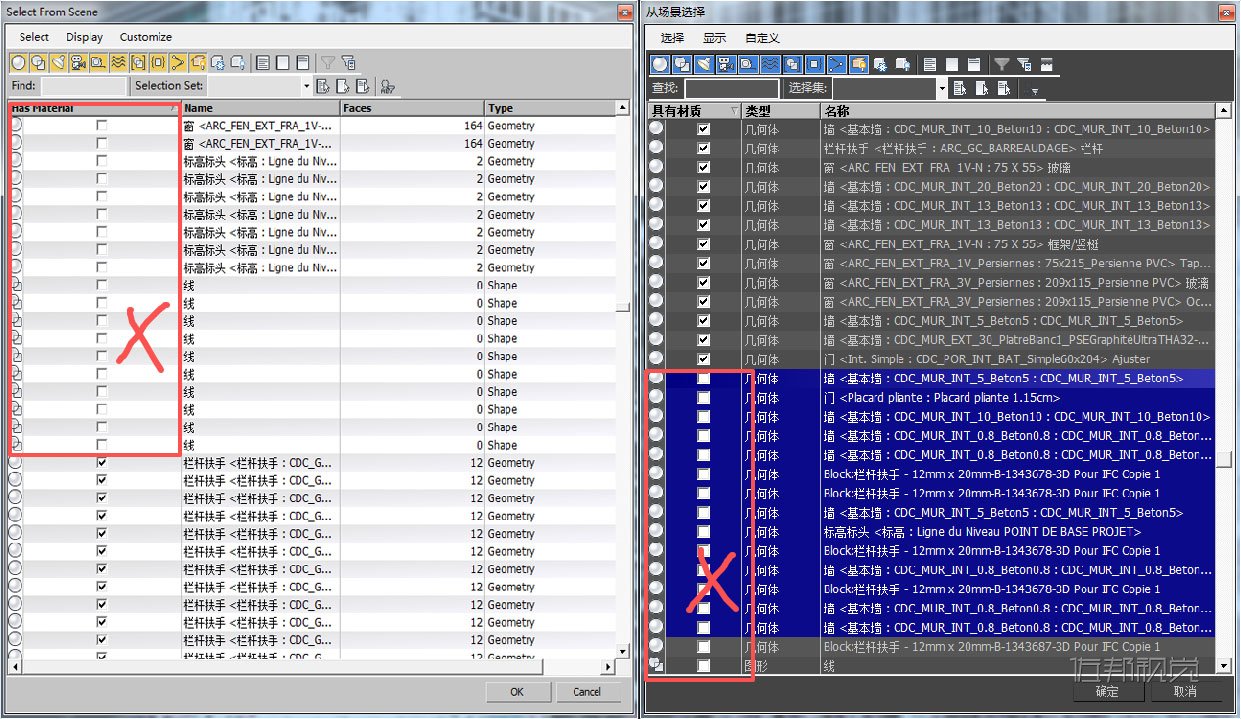Click Chinese window vertical scrollbar thumb

[x=1224, y=459]
